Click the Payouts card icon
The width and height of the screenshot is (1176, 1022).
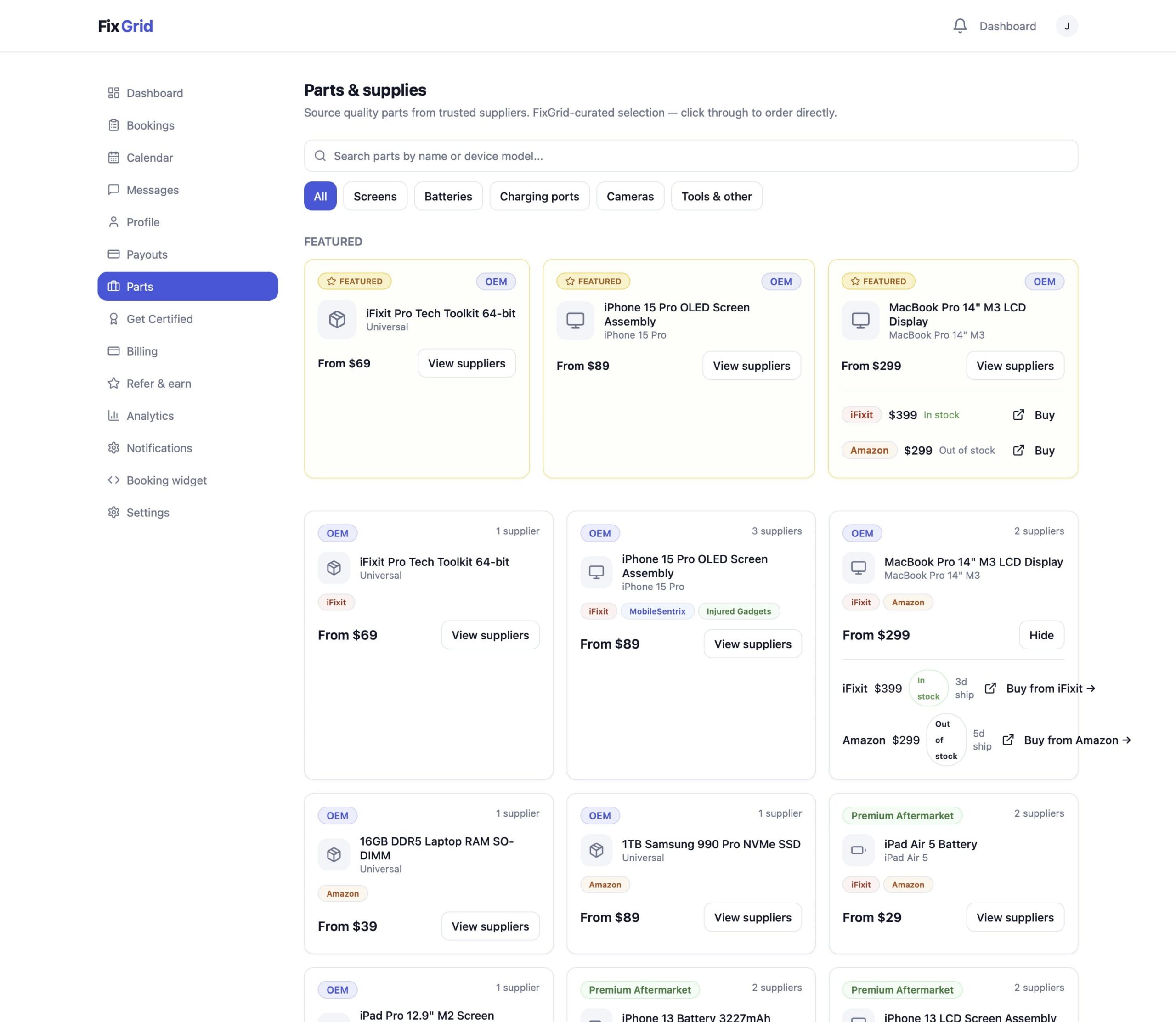(113, 254)
